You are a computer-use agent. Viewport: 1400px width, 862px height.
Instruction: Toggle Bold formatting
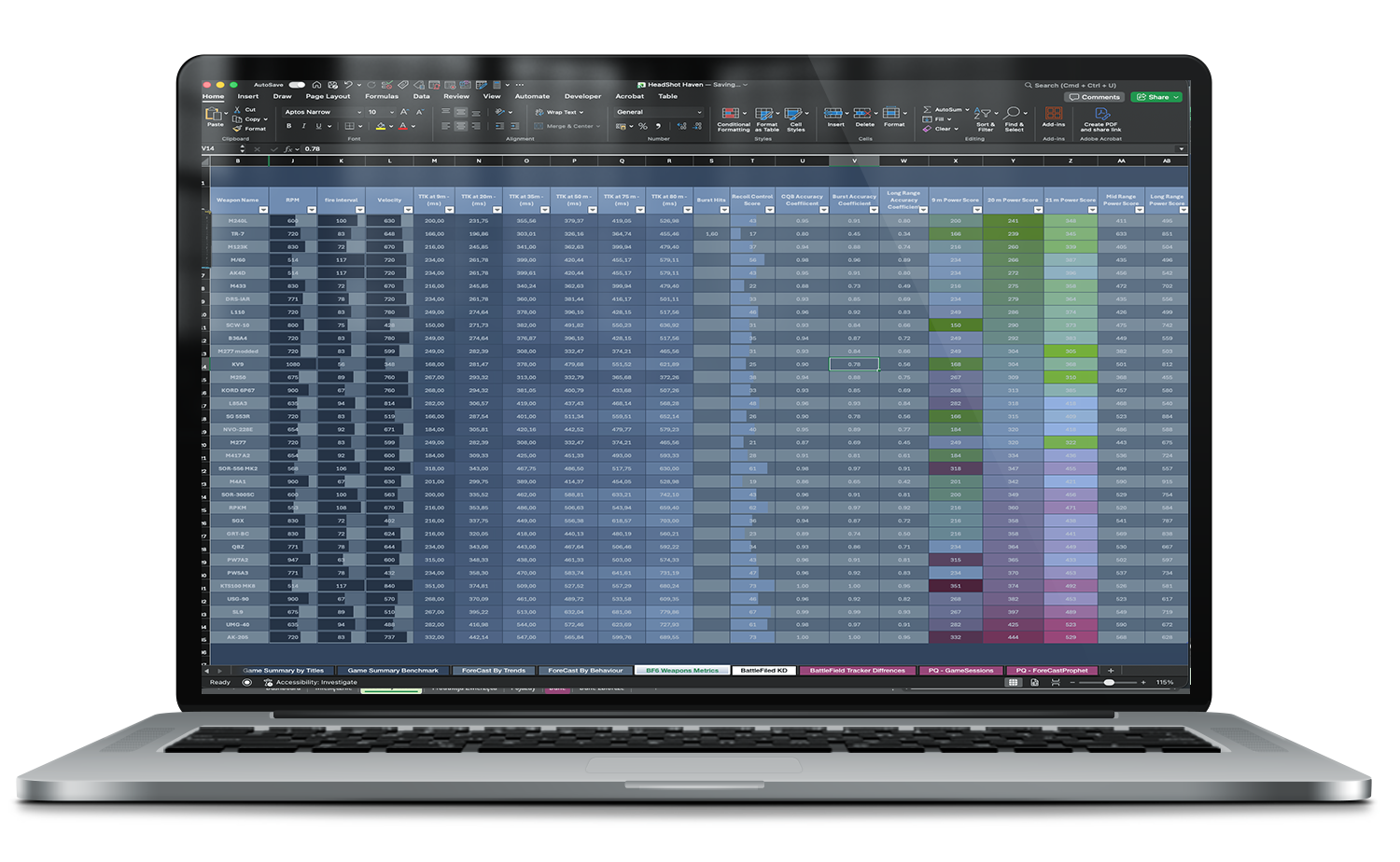288,126
